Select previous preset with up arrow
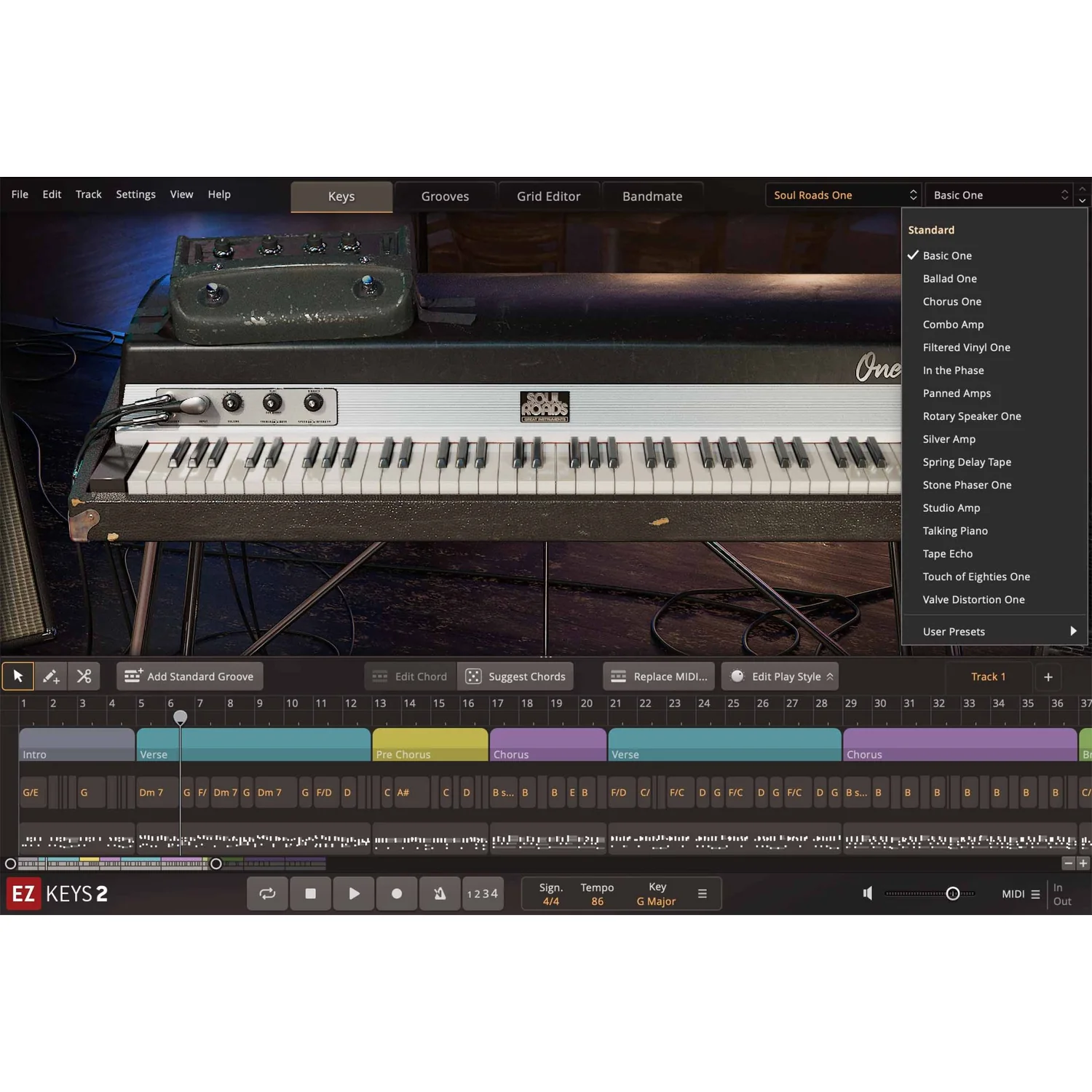The image size is (1092, 1092). [x=1083, y=189]
